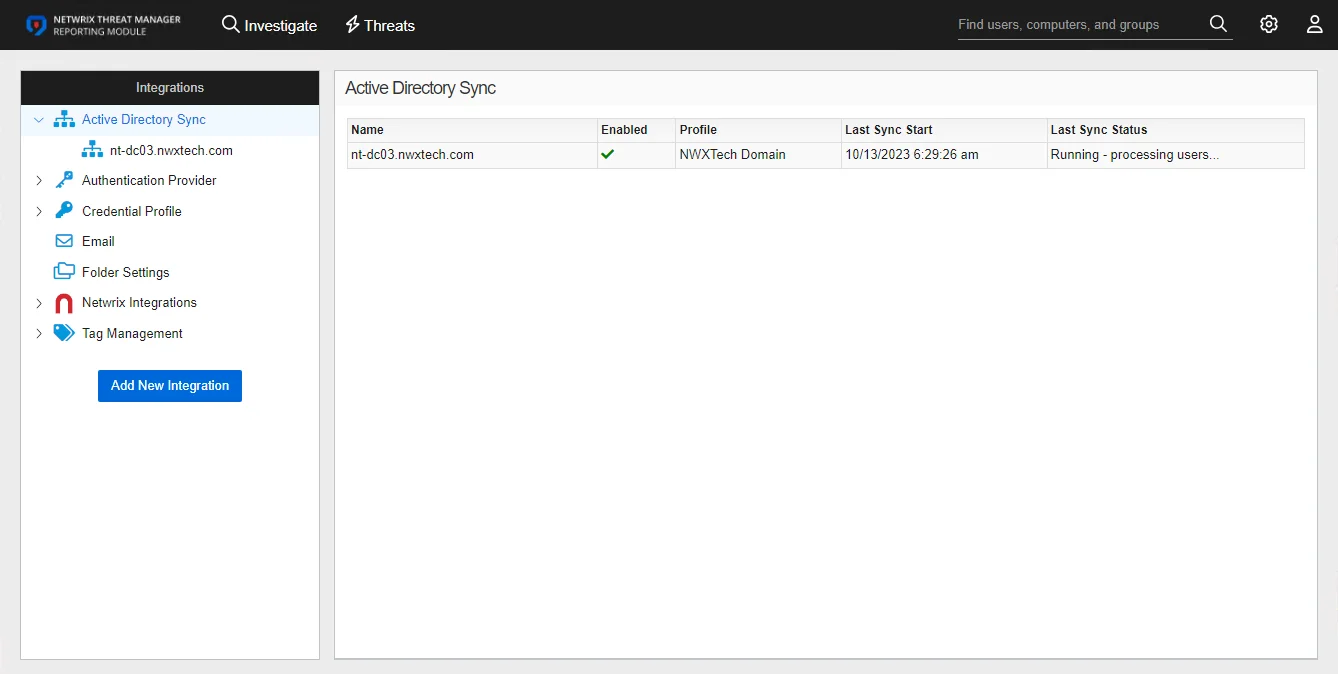Select Tag Management tree item
1338x674 pixels.
point(132,333)
